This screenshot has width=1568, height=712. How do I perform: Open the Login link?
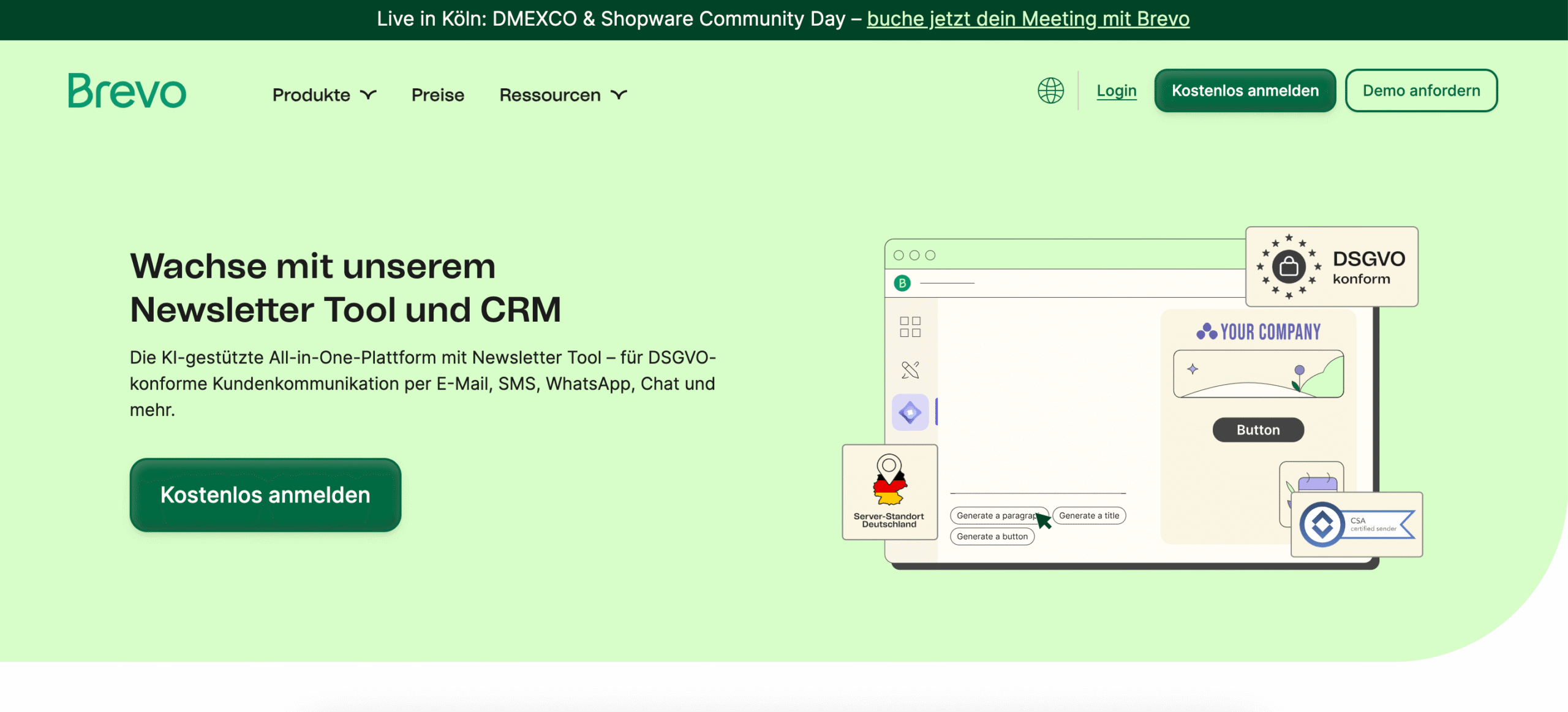(x=1117, y=91)
